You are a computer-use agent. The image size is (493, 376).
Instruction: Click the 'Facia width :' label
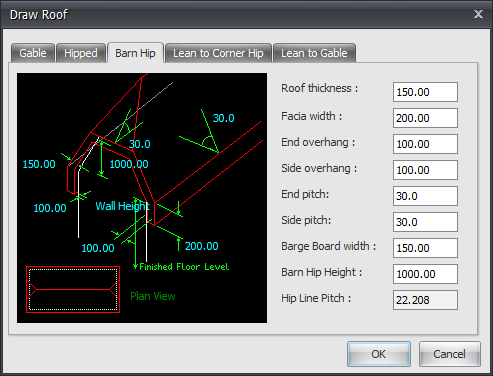pos(311,116)
